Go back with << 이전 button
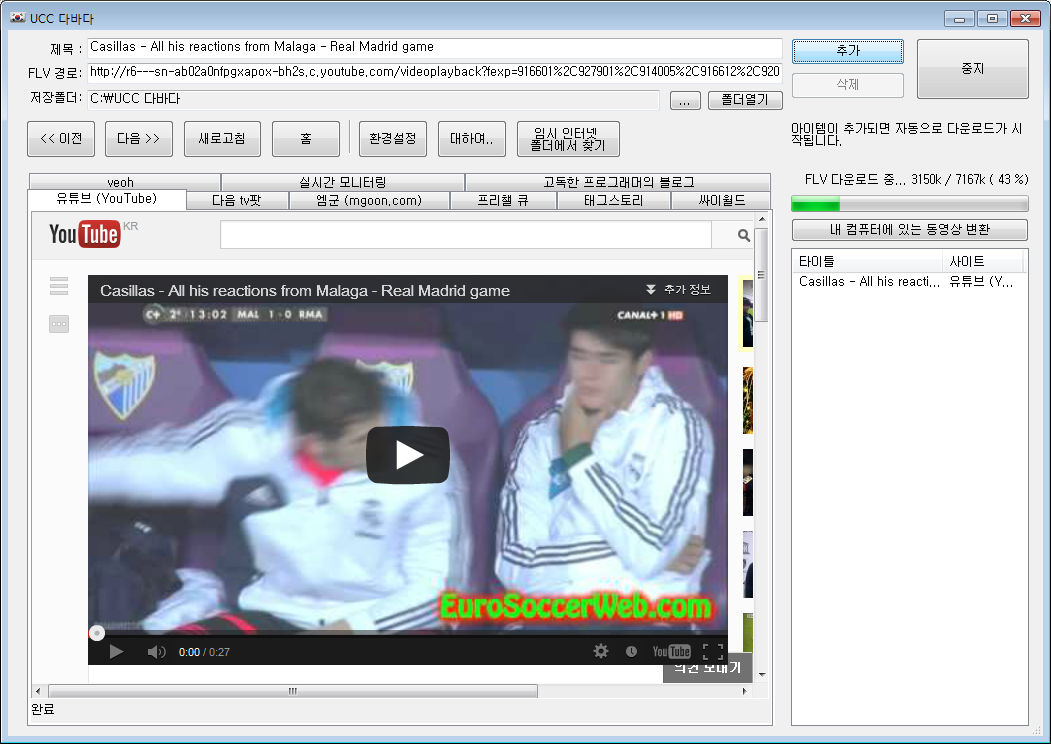Viewport: 1051px width, 744px height. pos(61,139)
